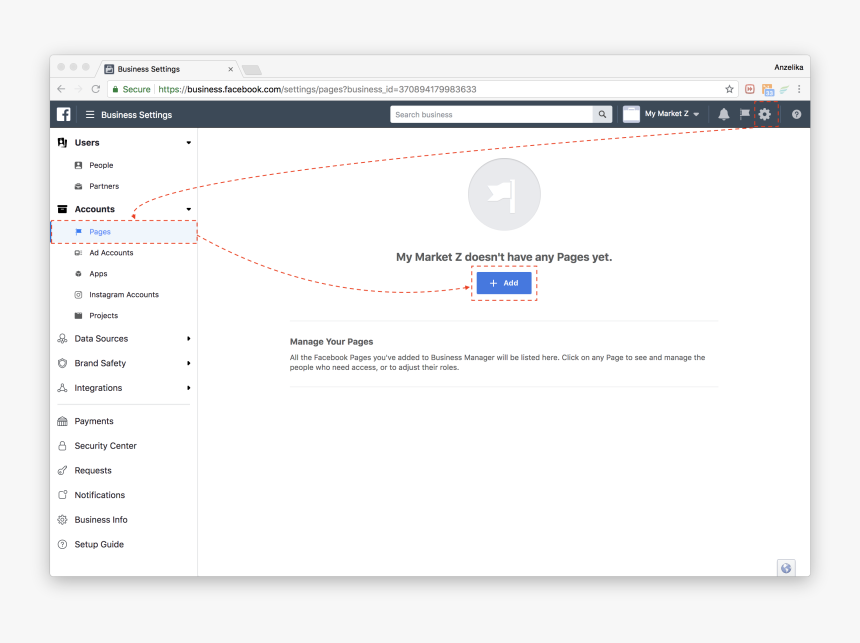Image resolution: width=860 pixels, height=643 pixels.
Task: Open the hamburger menu beside Business Settings
Action: click(x=90, y=115)
